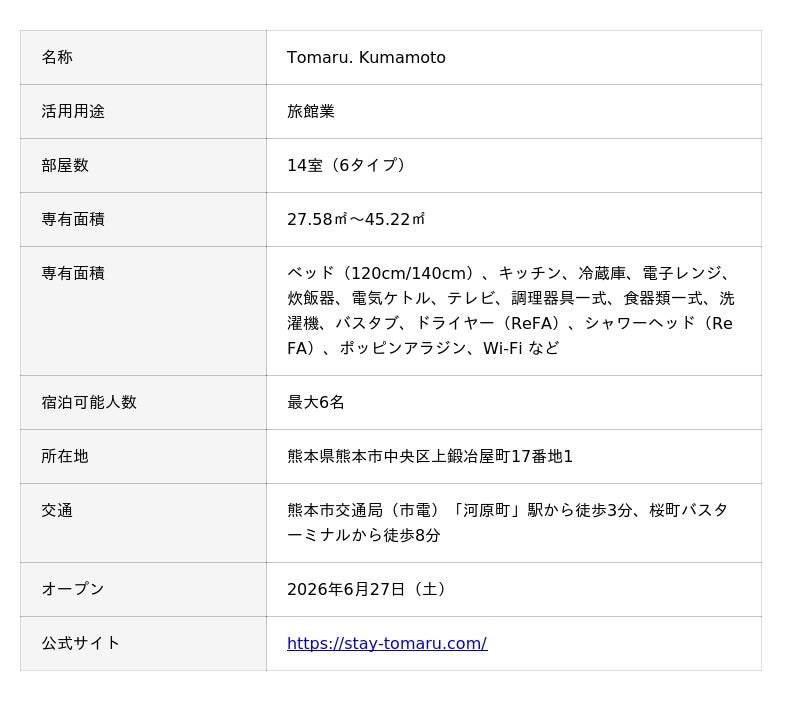The image size is (800, 701).
Task: Click the オープン label cell
Action: [143, 589]
